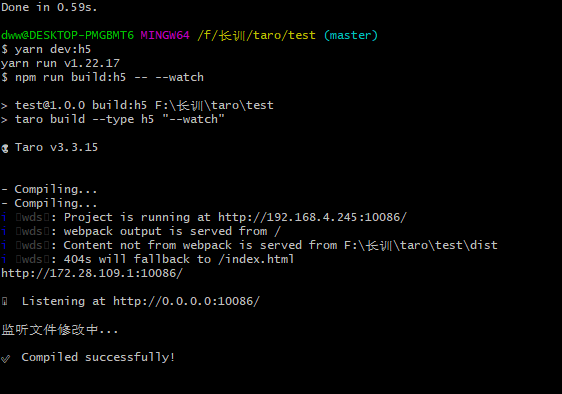Click the npm run build:h5 -- --watch line
Screen dimensions: 562x394
(103, 77)
